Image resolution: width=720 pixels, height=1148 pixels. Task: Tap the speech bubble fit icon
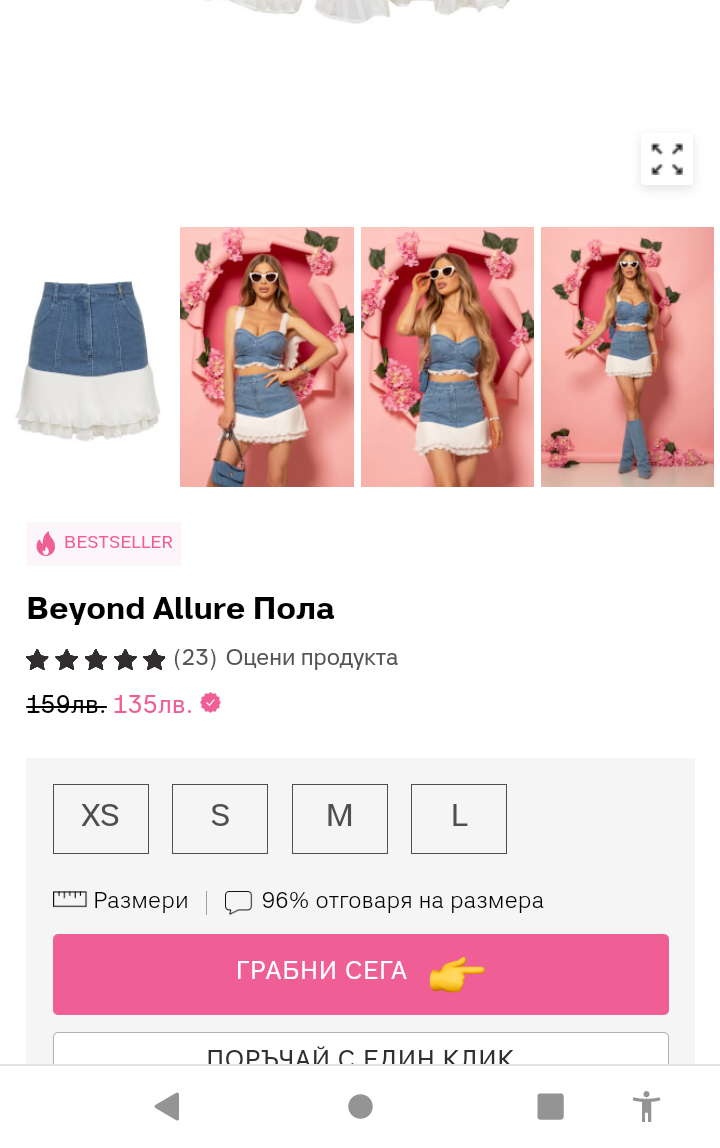(x=238, y=902)
